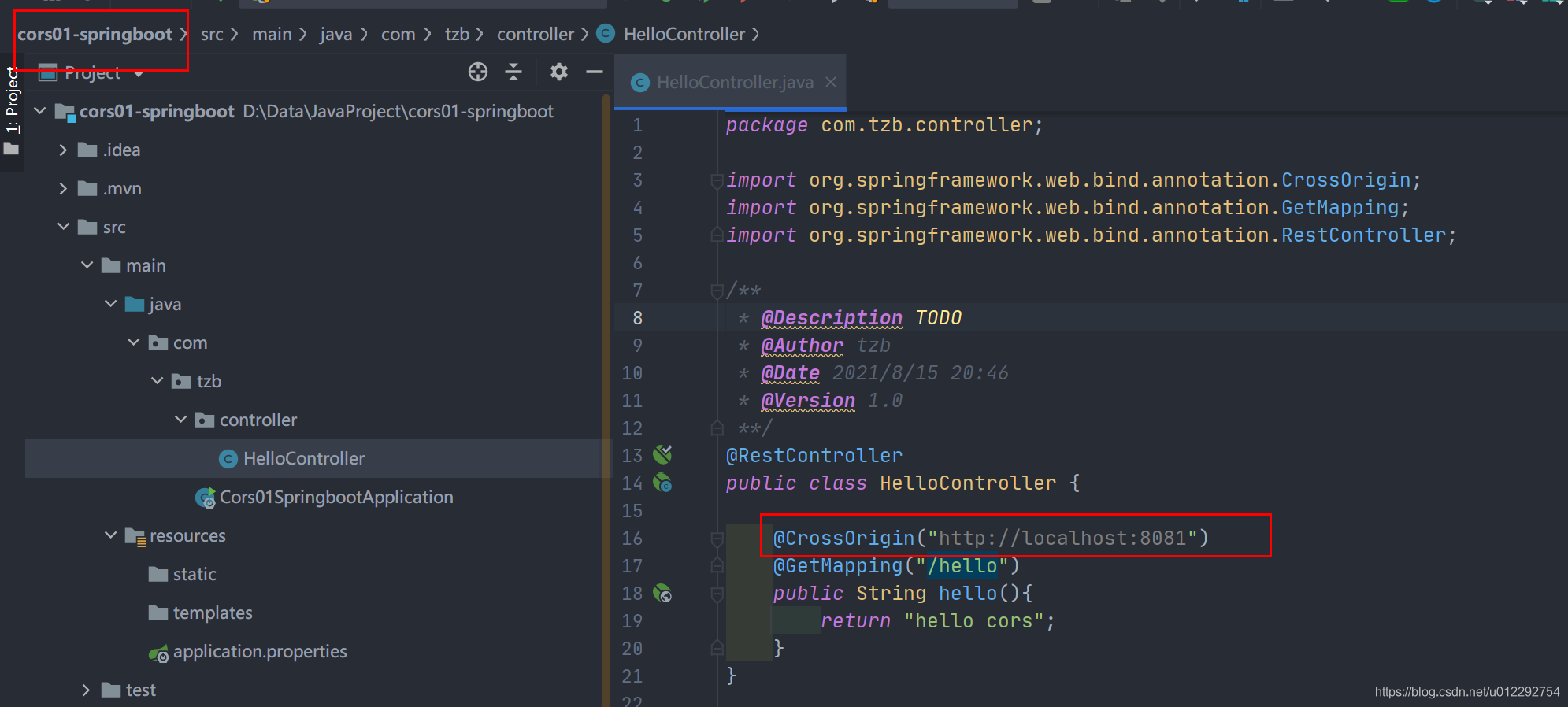Click the "hello cors" return string
The height and width of the screenshot is (707, 1568).
pos(975,620)
